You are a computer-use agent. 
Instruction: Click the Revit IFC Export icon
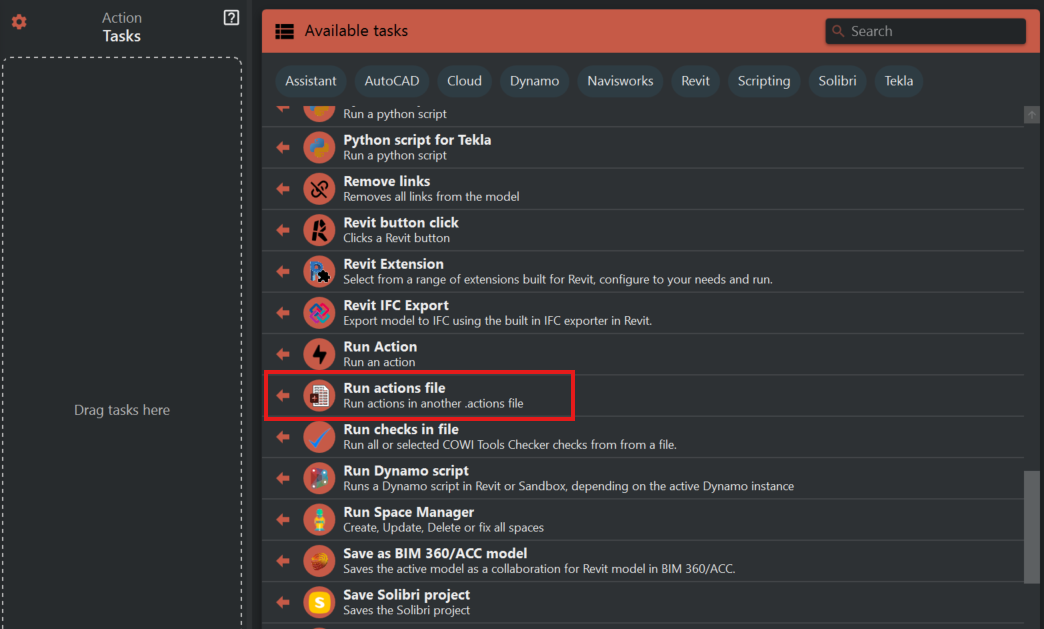click(319, 312)
